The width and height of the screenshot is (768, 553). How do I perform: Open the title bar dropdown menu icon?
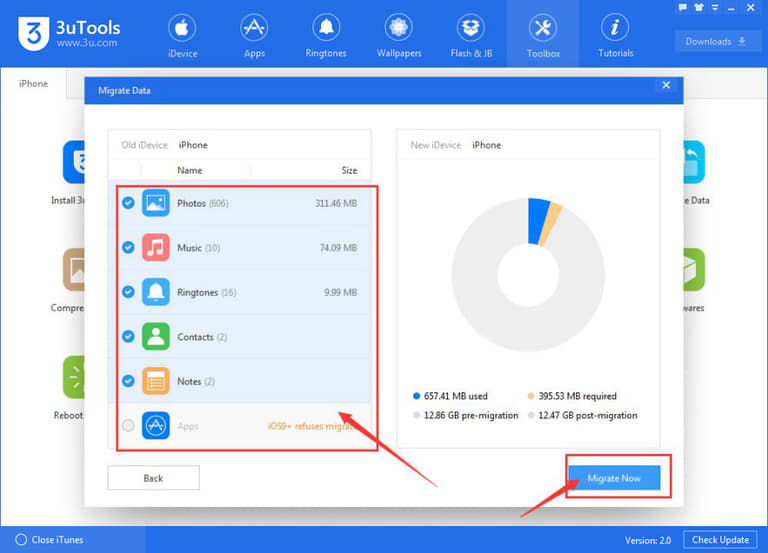pos(715,7)
